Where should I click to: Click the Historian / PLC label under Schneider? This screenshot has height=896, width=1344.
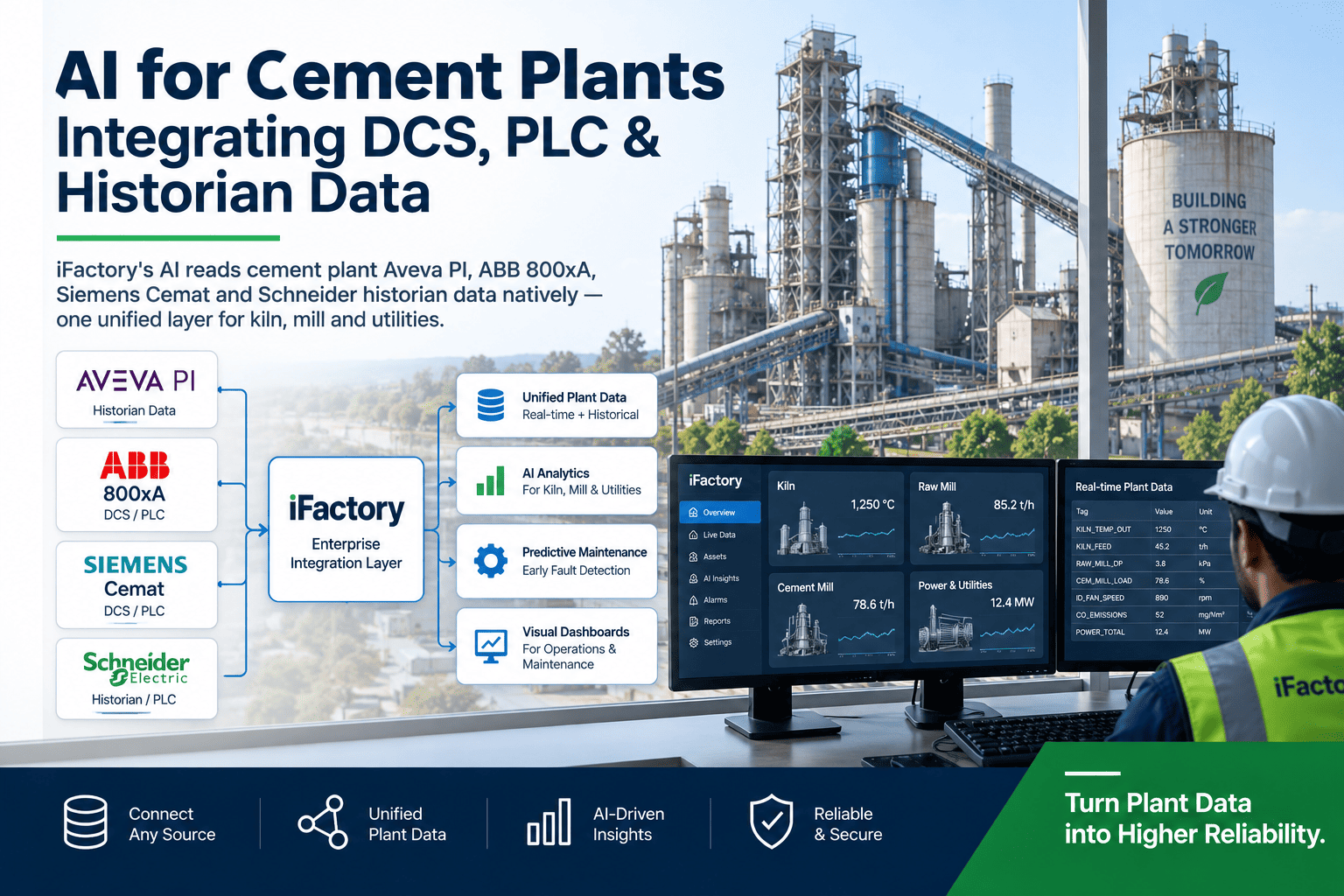click(x=134, y=700)
